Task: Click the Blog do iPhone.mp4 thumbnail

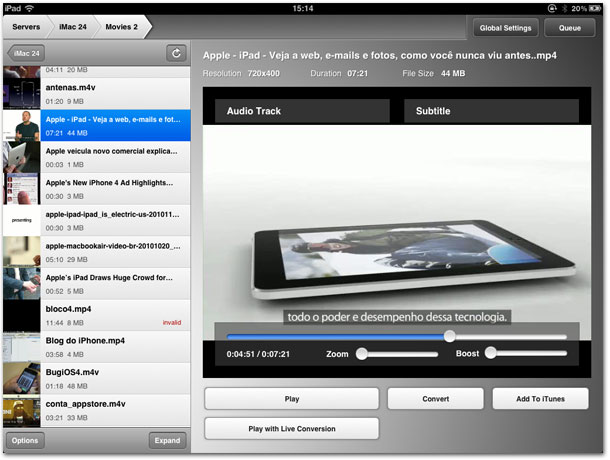Action: (x=22, y=347)
